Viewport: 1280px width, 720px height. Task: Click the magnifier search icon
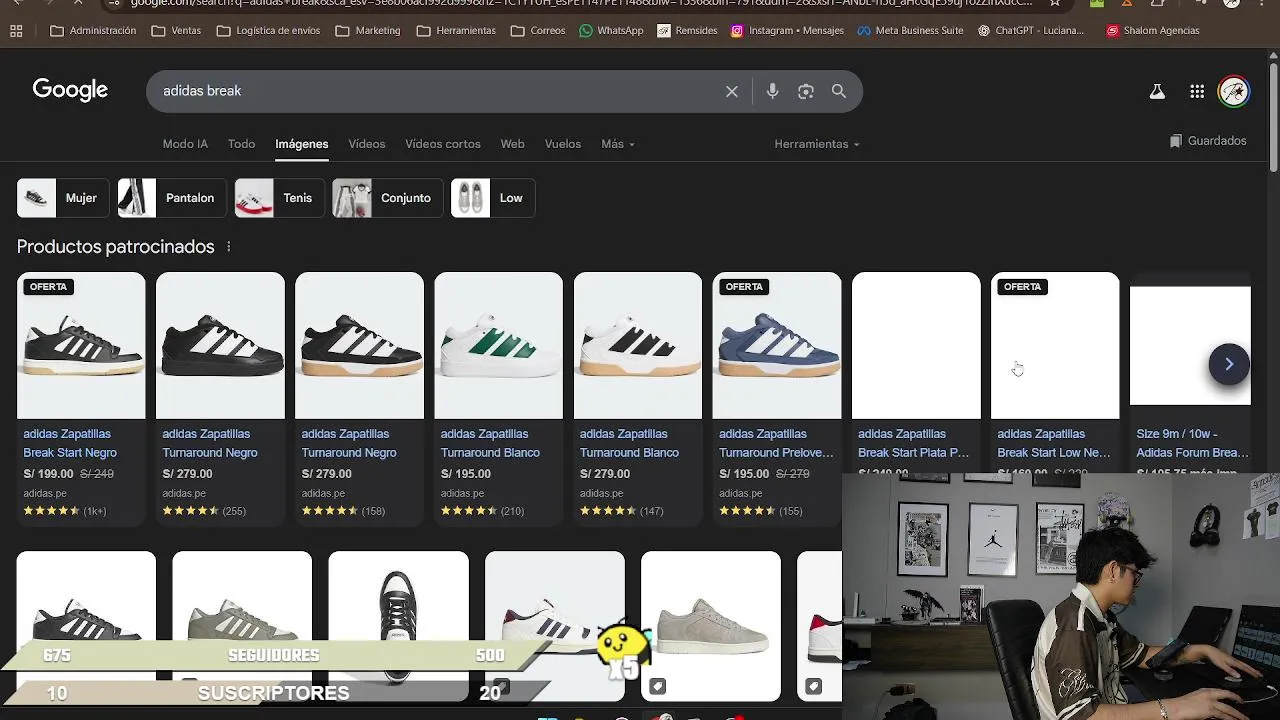tap(839, 91)
